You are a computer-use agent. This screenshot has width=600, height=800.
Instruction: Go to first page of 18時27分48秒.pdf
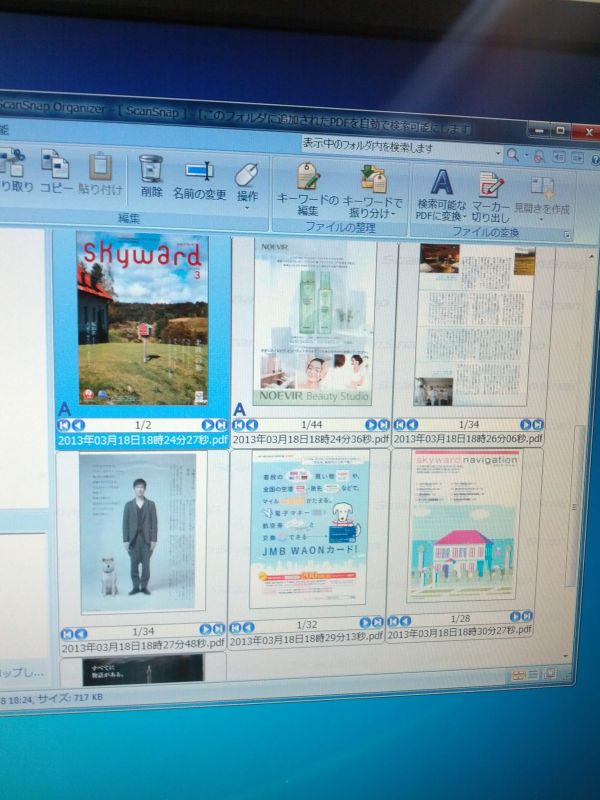(x=67, y=634)
